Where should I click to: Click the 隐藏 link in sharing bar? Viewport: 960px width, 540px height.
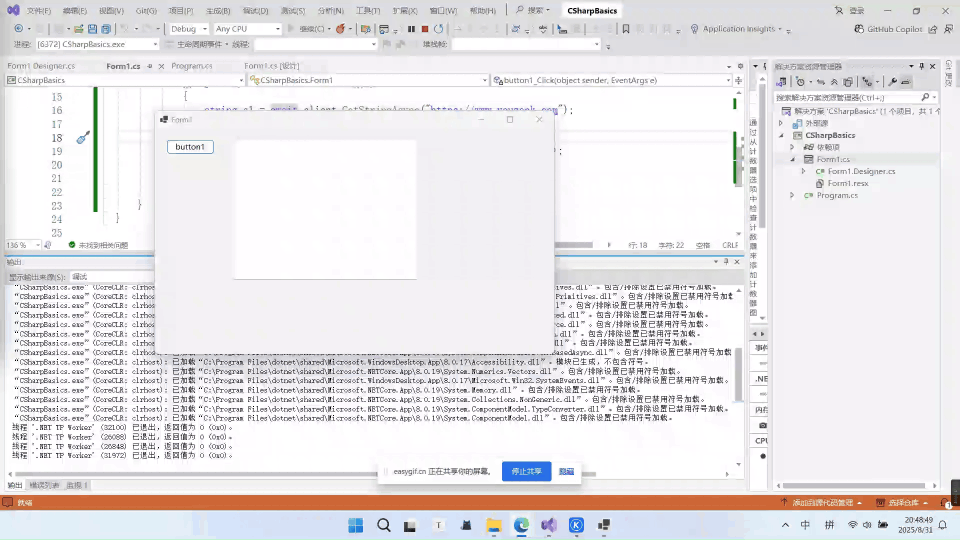[x=566, y=471]
